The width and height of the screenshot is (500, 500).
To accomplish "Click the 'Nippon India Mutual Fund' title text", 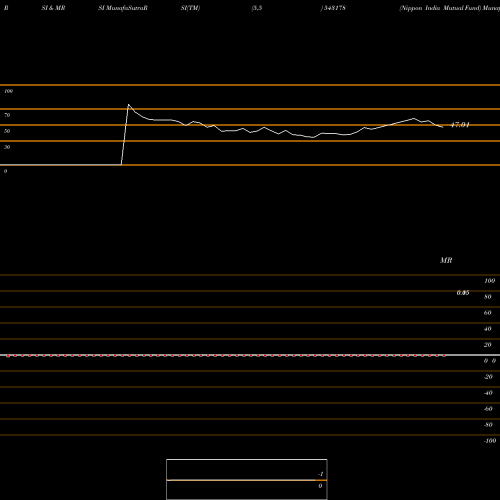I will point(440,8).
